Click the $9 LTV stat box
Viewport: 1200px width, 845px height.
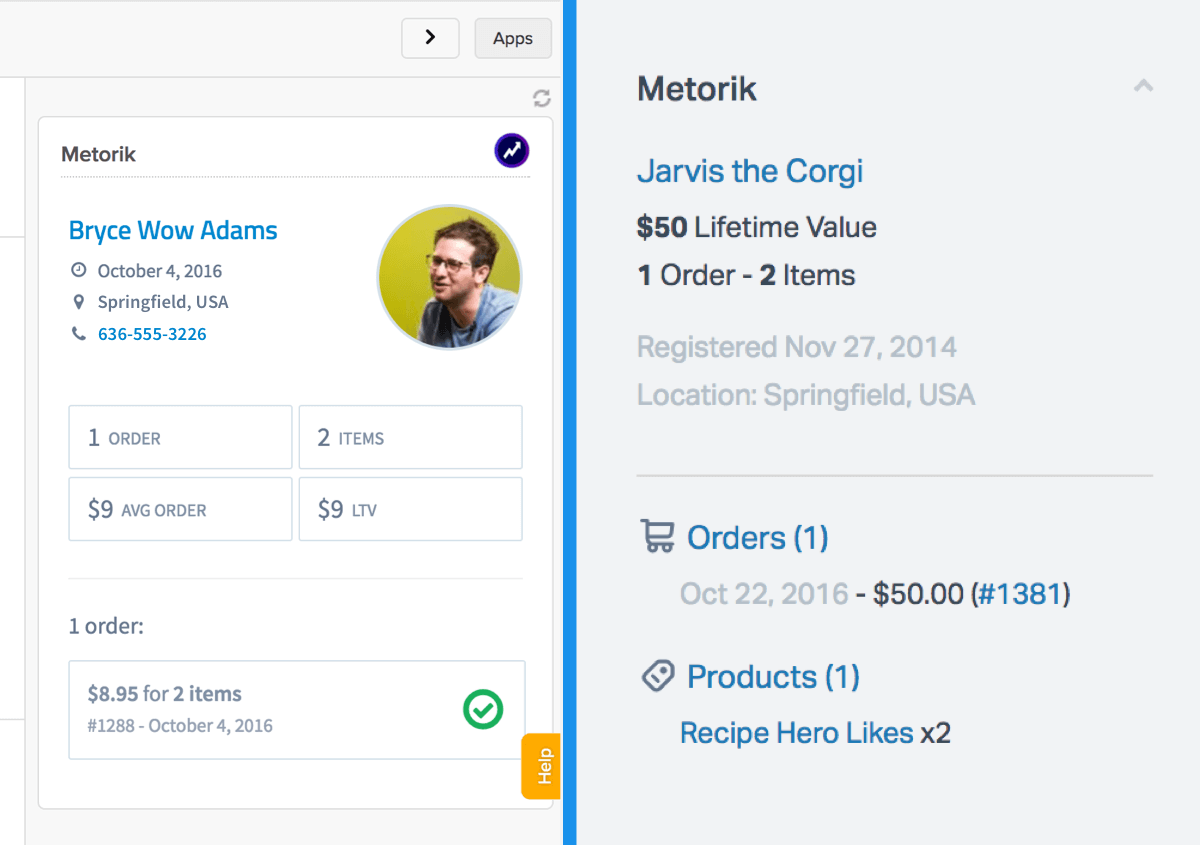(x=410, y=509)
